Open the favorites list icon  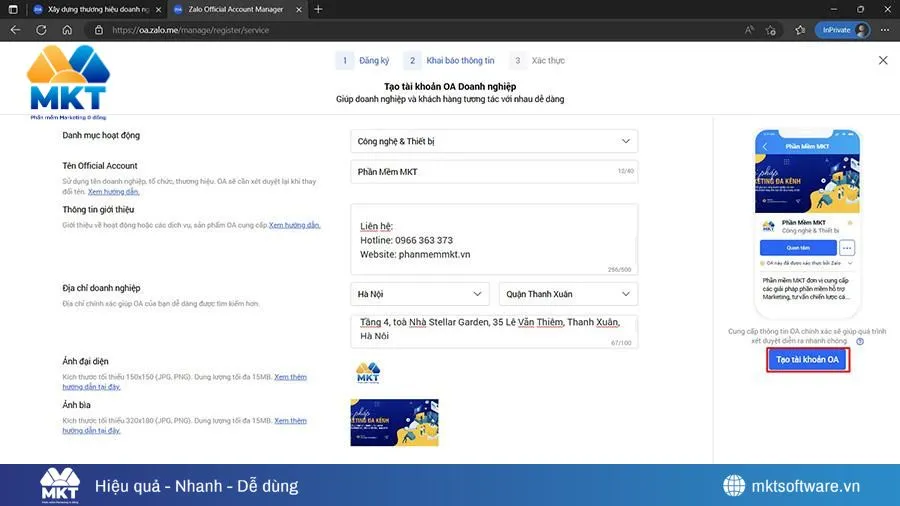click(800, 30)
